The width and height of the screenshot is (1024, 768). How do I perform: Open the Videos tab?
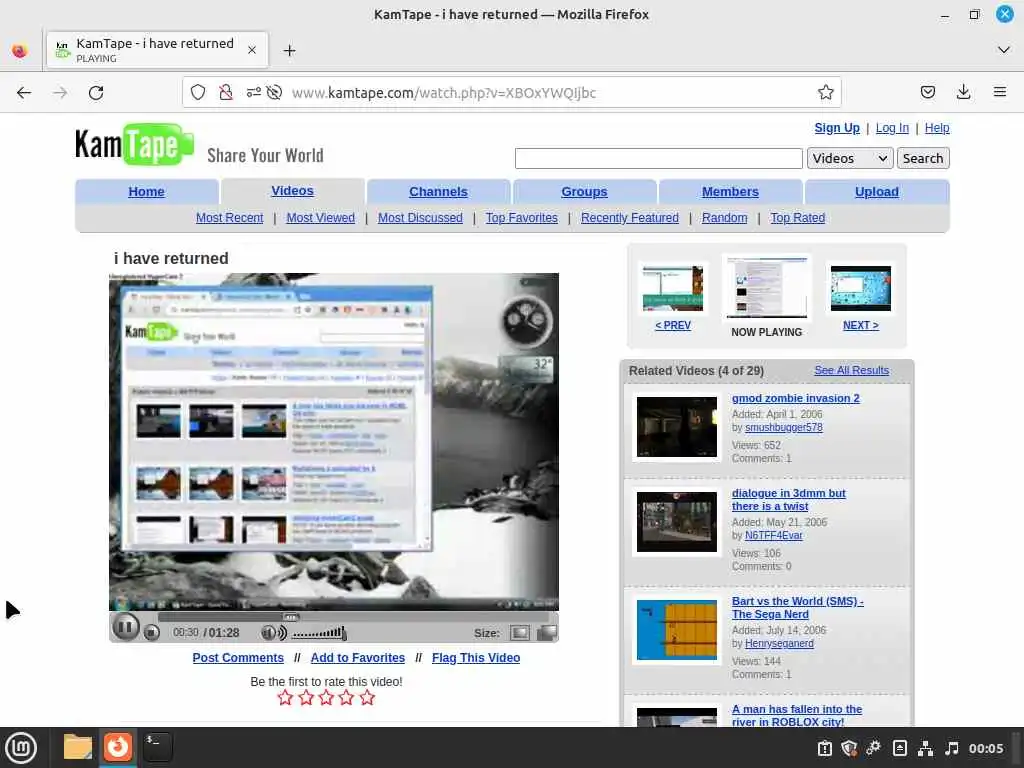[x=293, y=191]
